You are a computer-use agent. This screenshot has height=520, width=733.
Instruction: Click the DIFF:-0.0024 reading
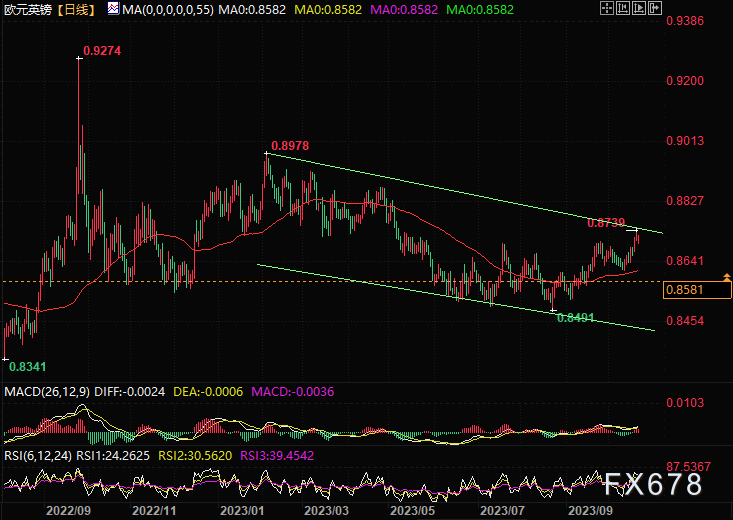pyautogui.click(x=129, y=392)
